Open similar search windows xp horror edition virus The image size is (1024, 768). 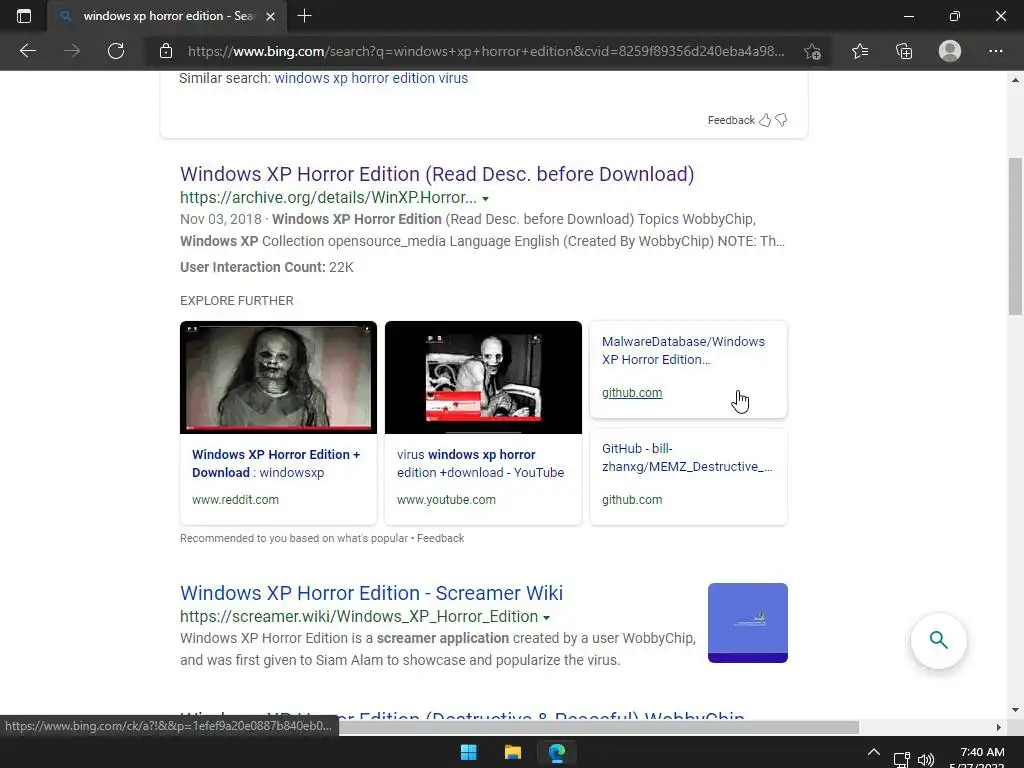(371, 78)
